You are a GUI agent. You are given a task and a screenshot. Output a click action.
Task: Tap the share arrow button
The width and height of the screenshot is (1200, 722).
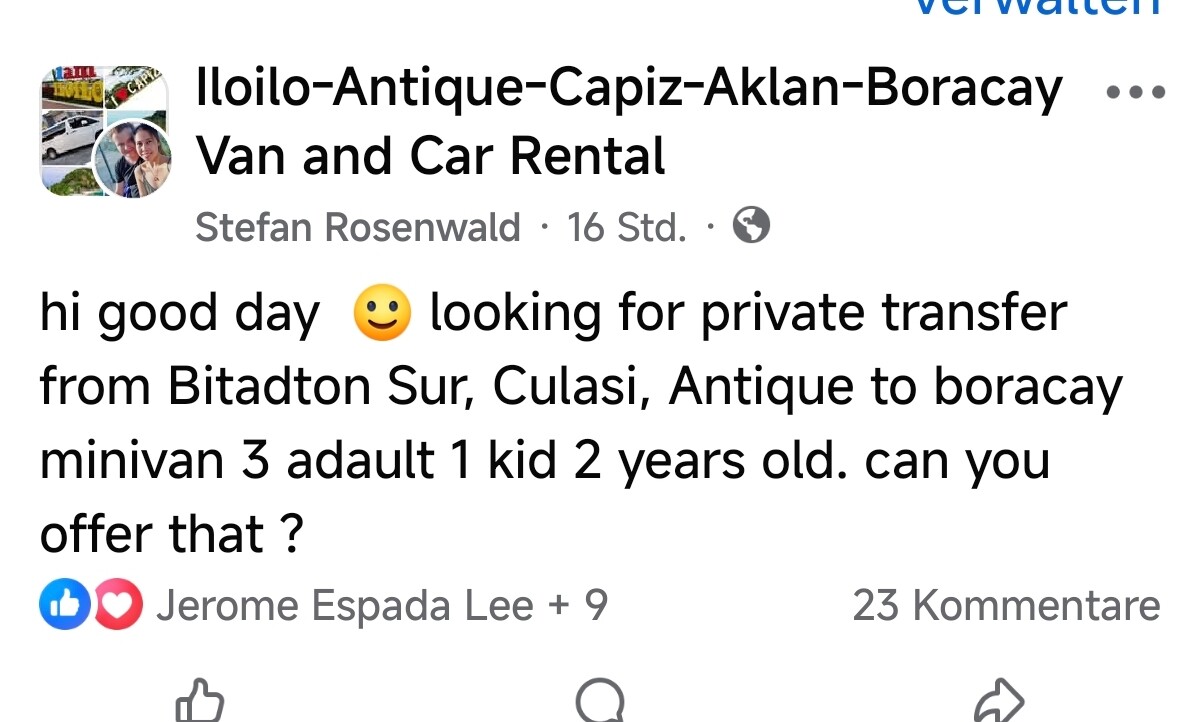pos(999,701)
